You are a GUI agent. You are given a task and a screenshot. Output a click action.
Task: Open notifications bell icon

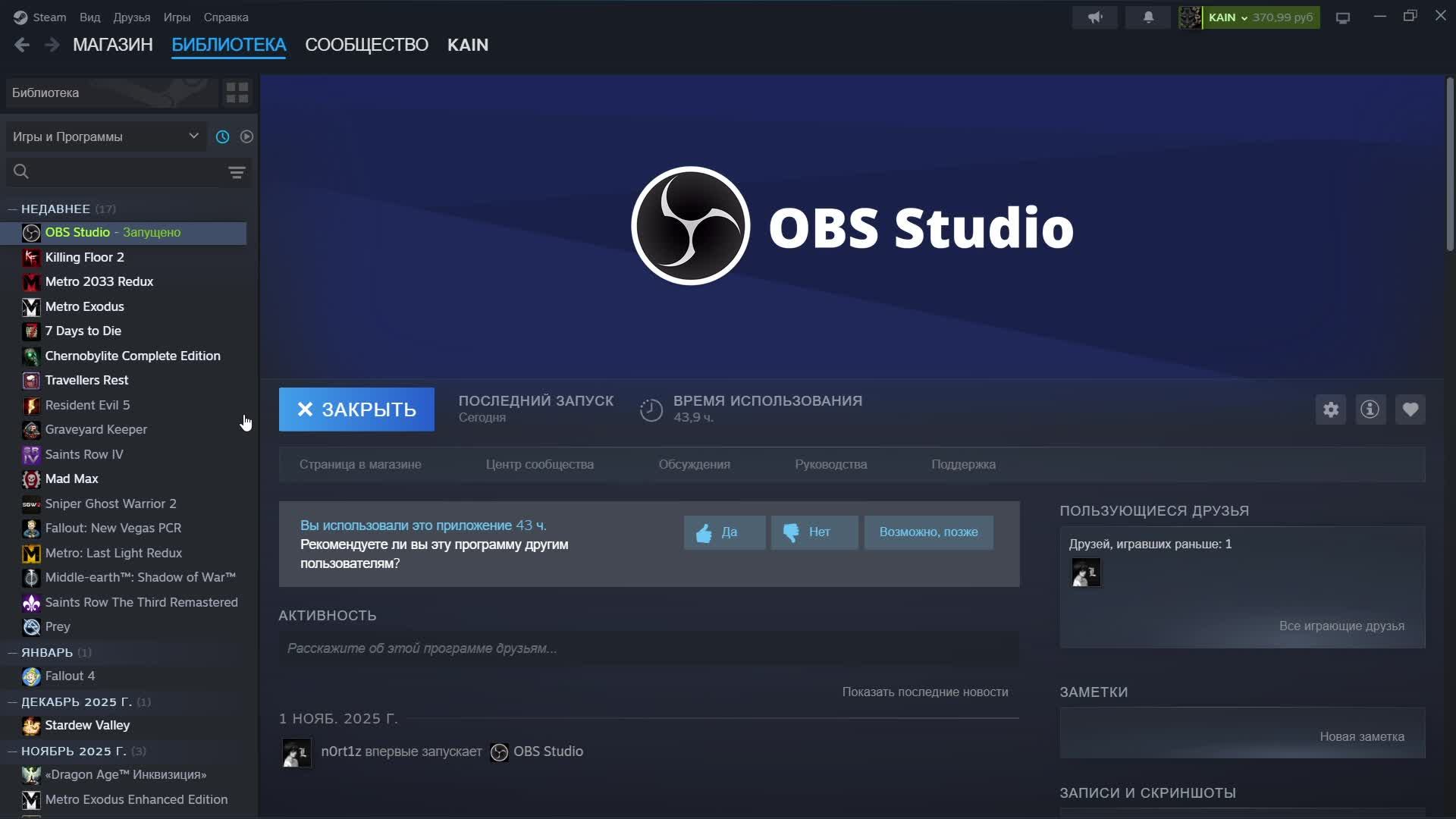pyautogui.click(x=1148, y=17)
